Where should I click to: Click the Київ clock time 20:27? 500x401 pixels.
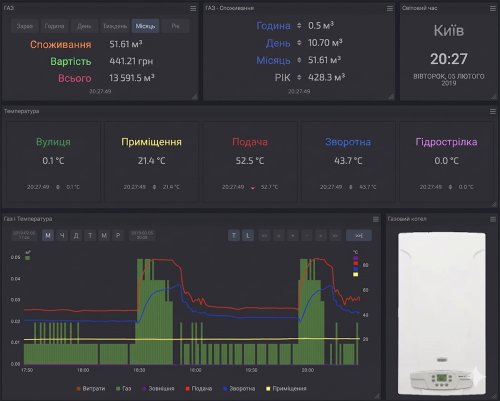coord(449,59)
